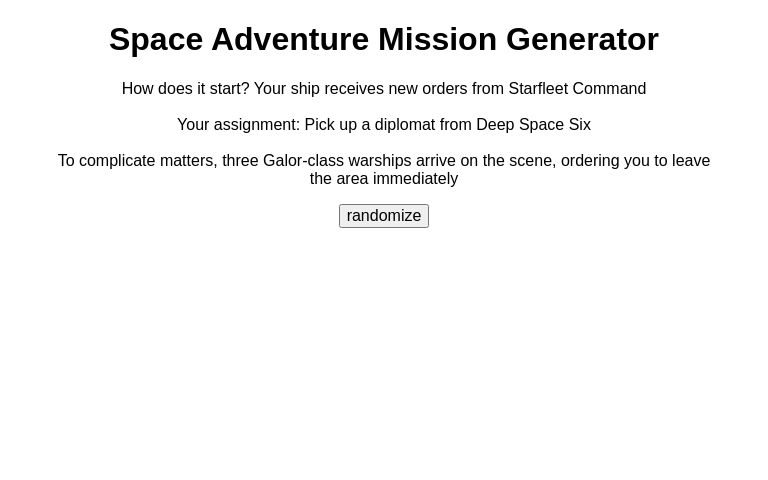The image size is (768, 480).
Task: Click the words 'Deep Space Six'
Action: (533, 124)
